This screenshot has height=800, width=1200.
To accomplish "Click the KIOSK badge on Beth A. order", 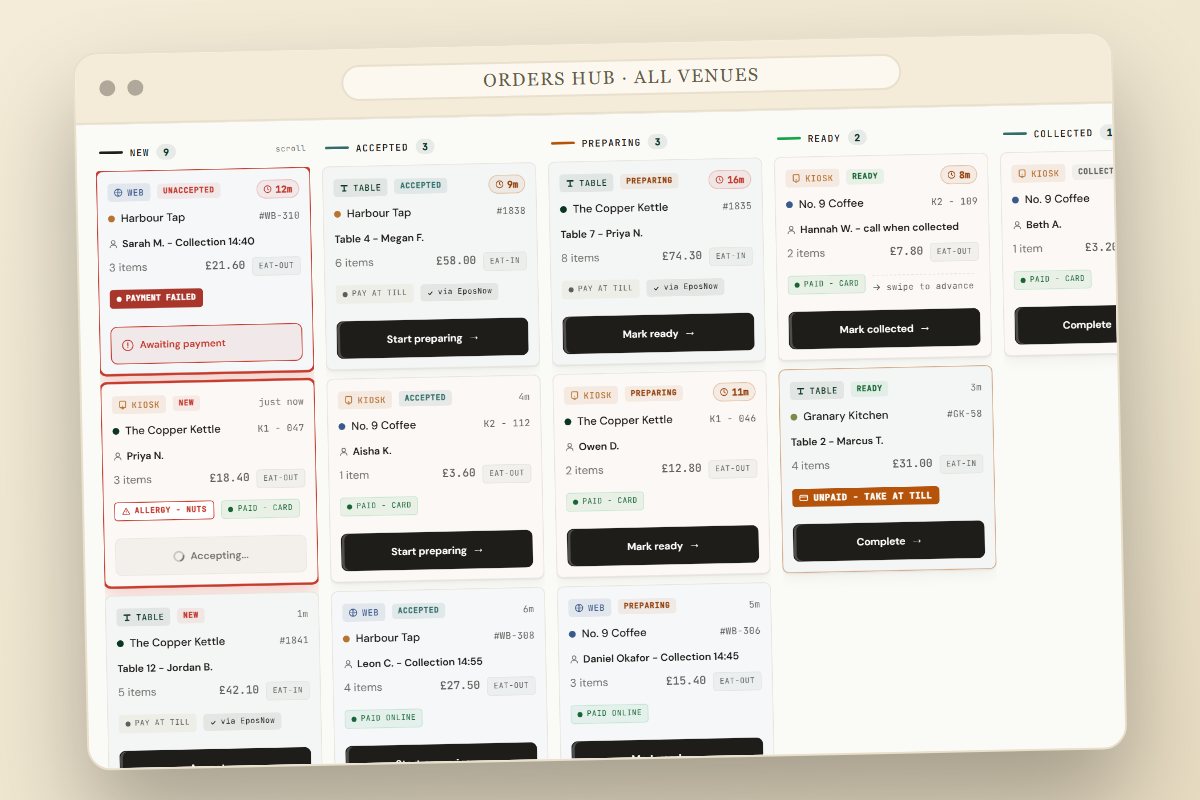I will pyautogui.click(x=1038, y=173).
